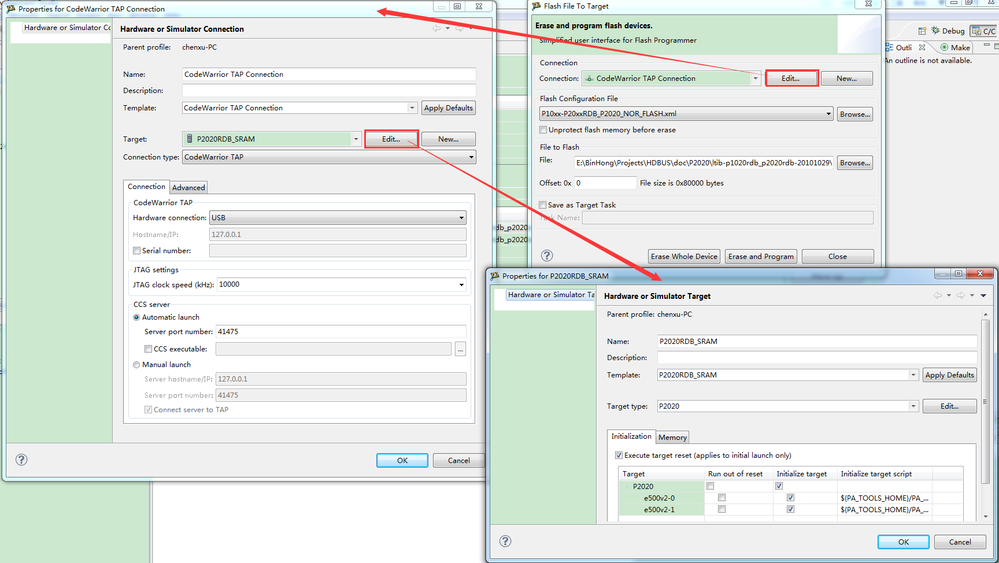
Task: Select Manual launch for CCS server
Action: 136,364
